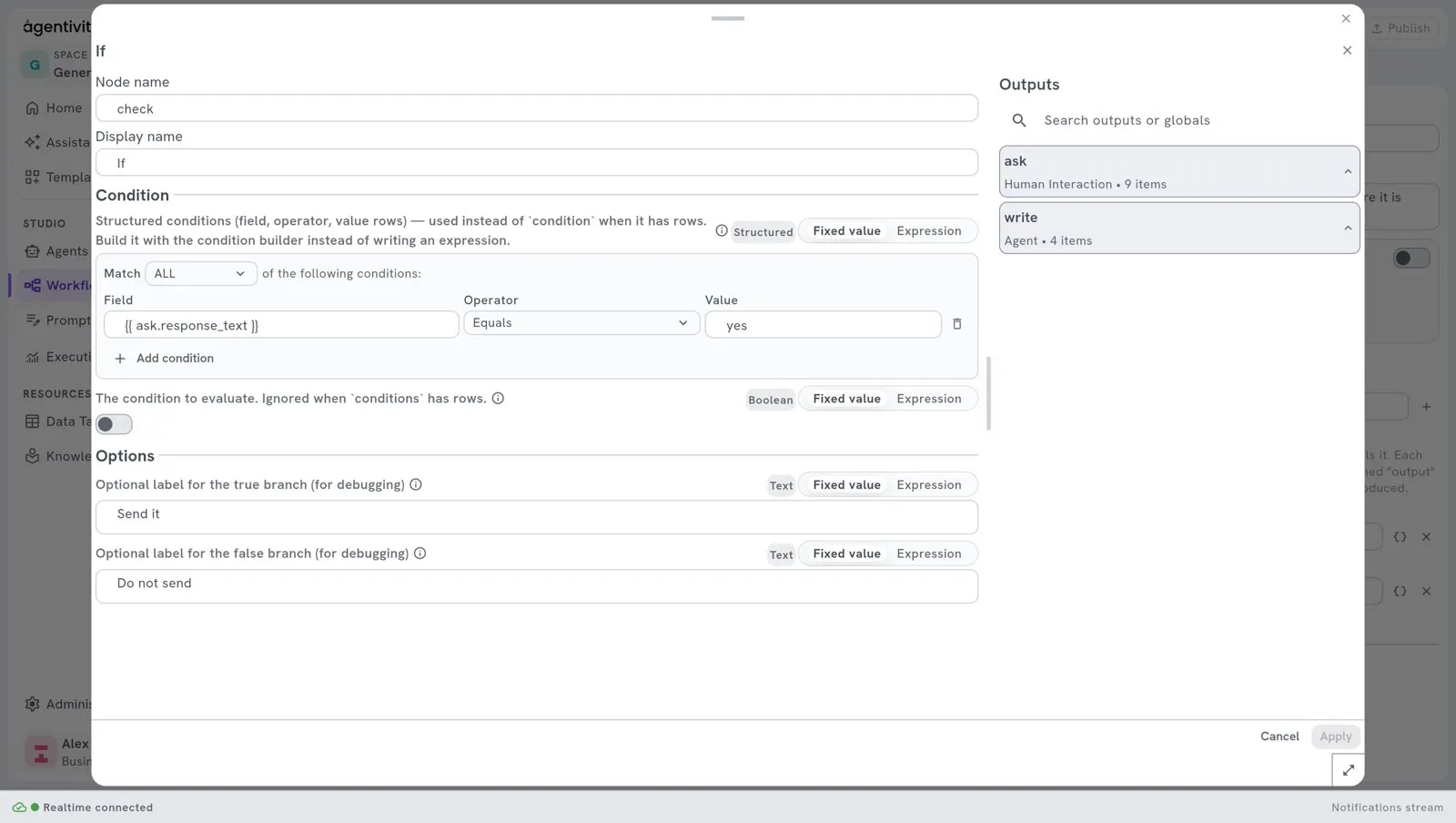Click the drag handle at dialog top
Image resolution: width=1456 pixels, height=823 pixels.
(x=728, y=18)
